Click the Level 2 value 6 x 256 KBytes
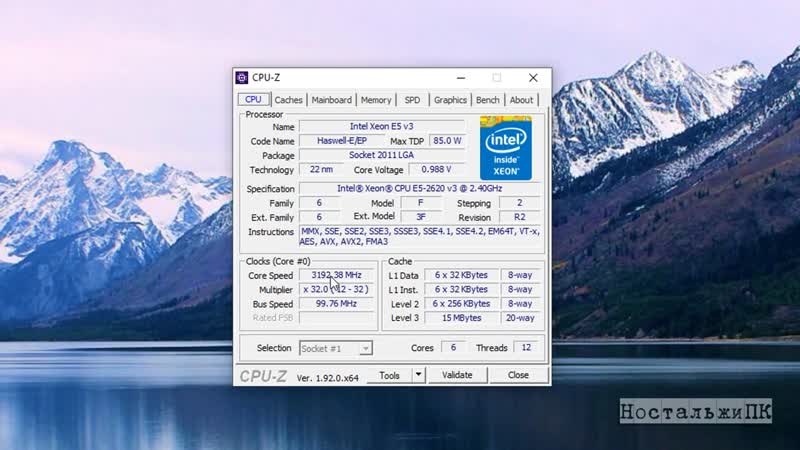Viewport: 800px width, 450px height. (461, 304)
